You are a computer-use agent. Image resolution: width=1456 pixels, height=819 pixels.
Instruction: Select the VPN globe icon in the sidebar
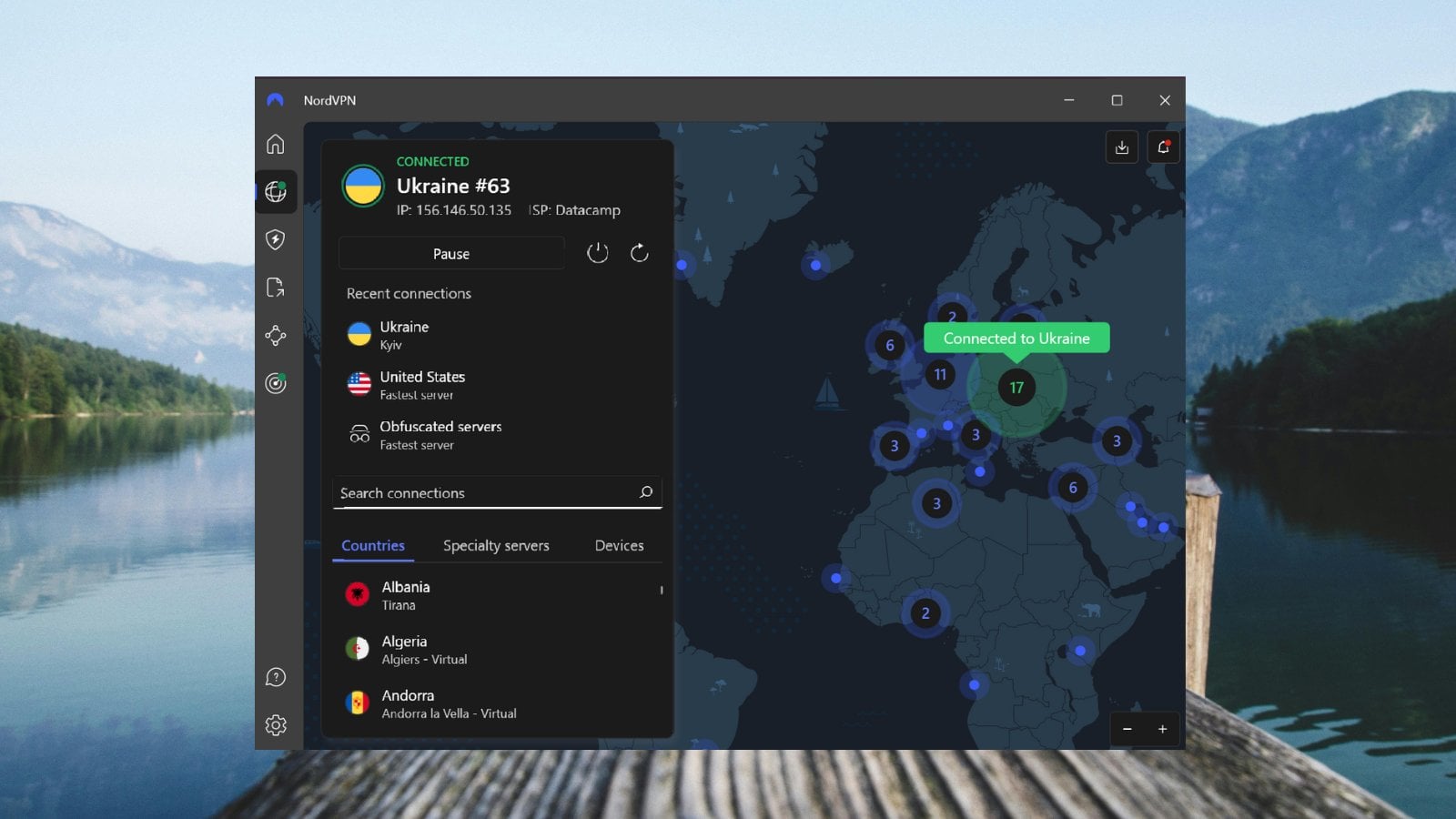pyautogui.click(x=276, y=191)
